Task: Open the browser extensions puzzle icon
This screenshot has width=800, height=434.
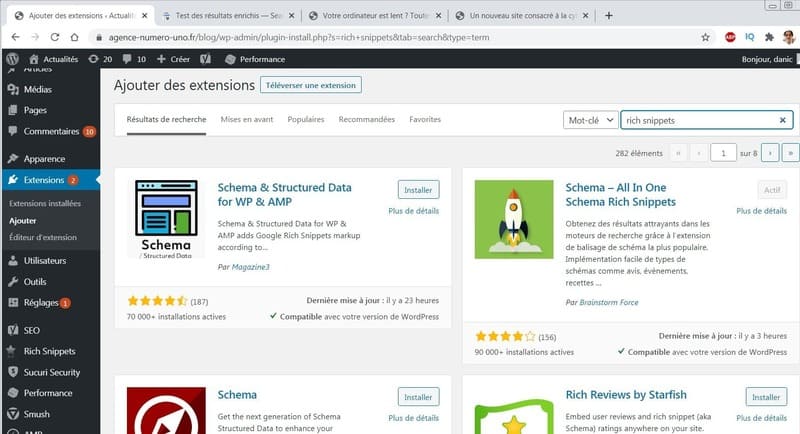Action: coord(769,37)
